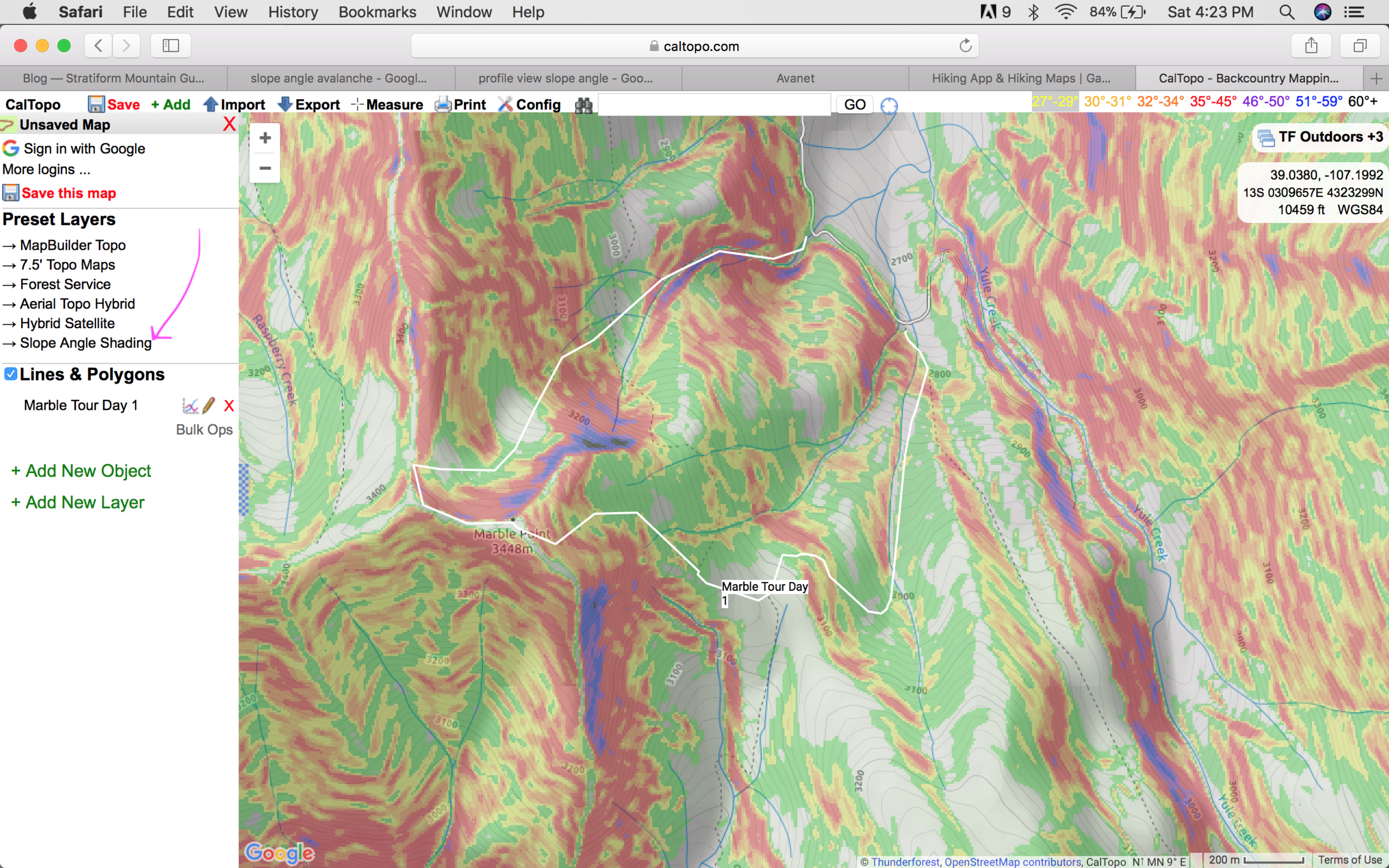Reload the page with the refresh icon
The image size is (1389, 868).
[x=965, y=46]
